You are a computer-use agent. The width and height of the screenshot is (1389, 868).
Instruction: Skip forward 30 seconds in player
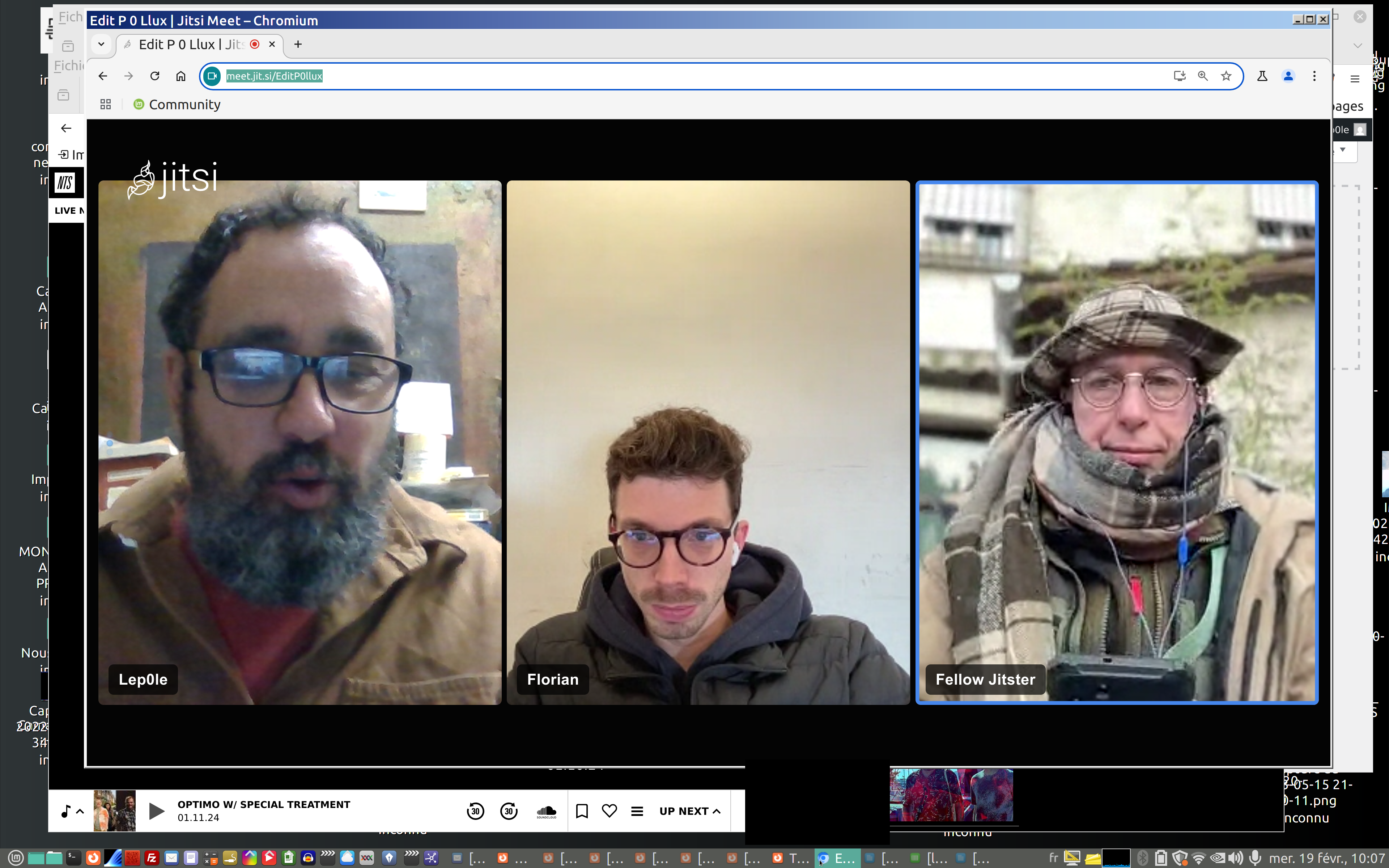coord(509,811)
